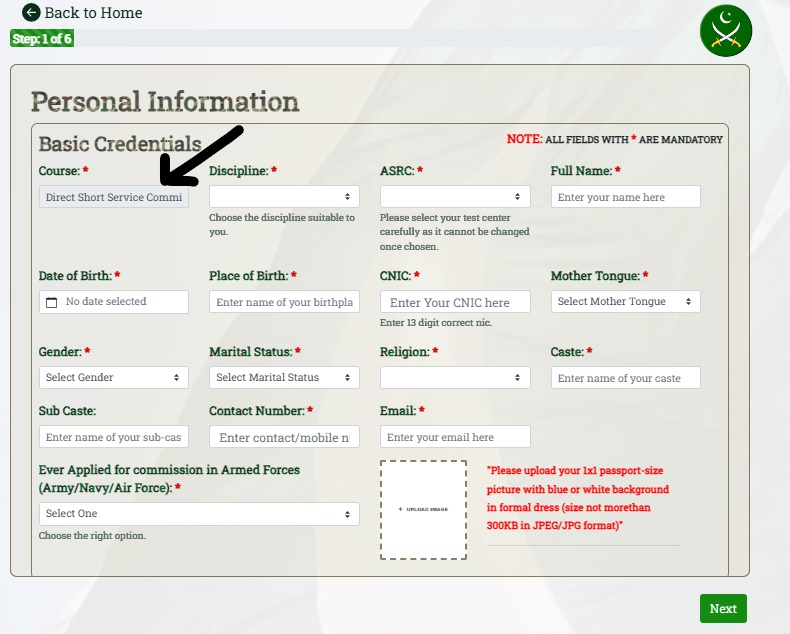Viewport: 790px width, 634px height.
Task: Pick a date in the Date of Birth field
Action: point(114,302)
